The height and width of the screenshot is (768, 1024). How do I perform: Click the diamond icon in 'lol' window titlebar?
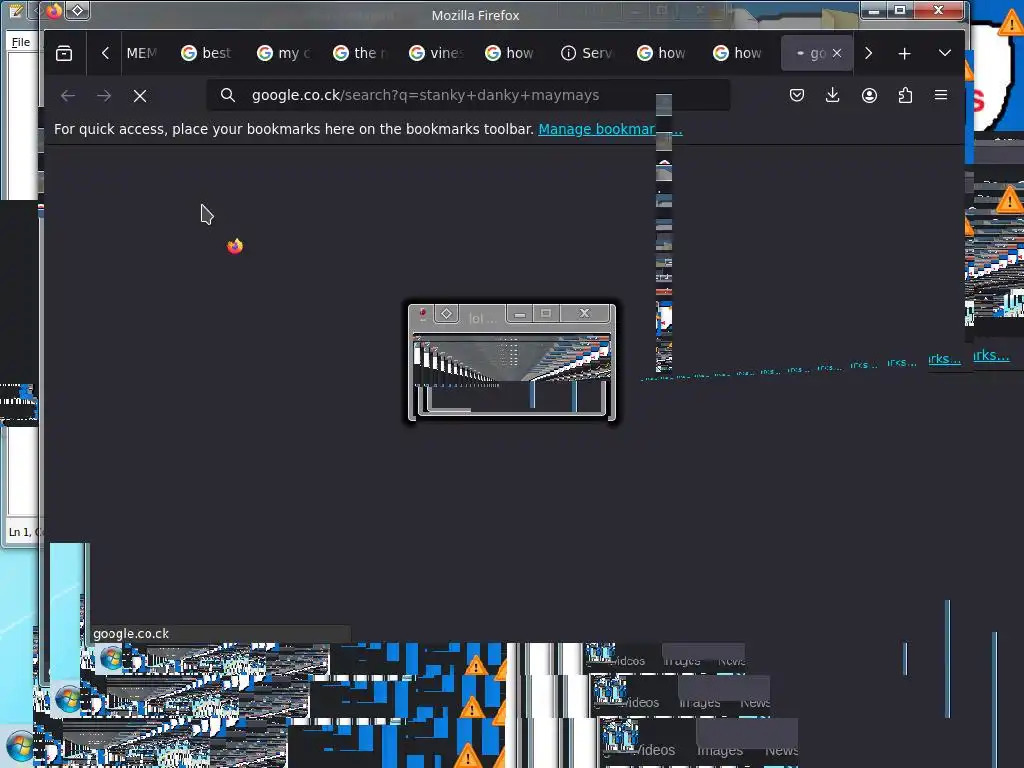(447, 313)
